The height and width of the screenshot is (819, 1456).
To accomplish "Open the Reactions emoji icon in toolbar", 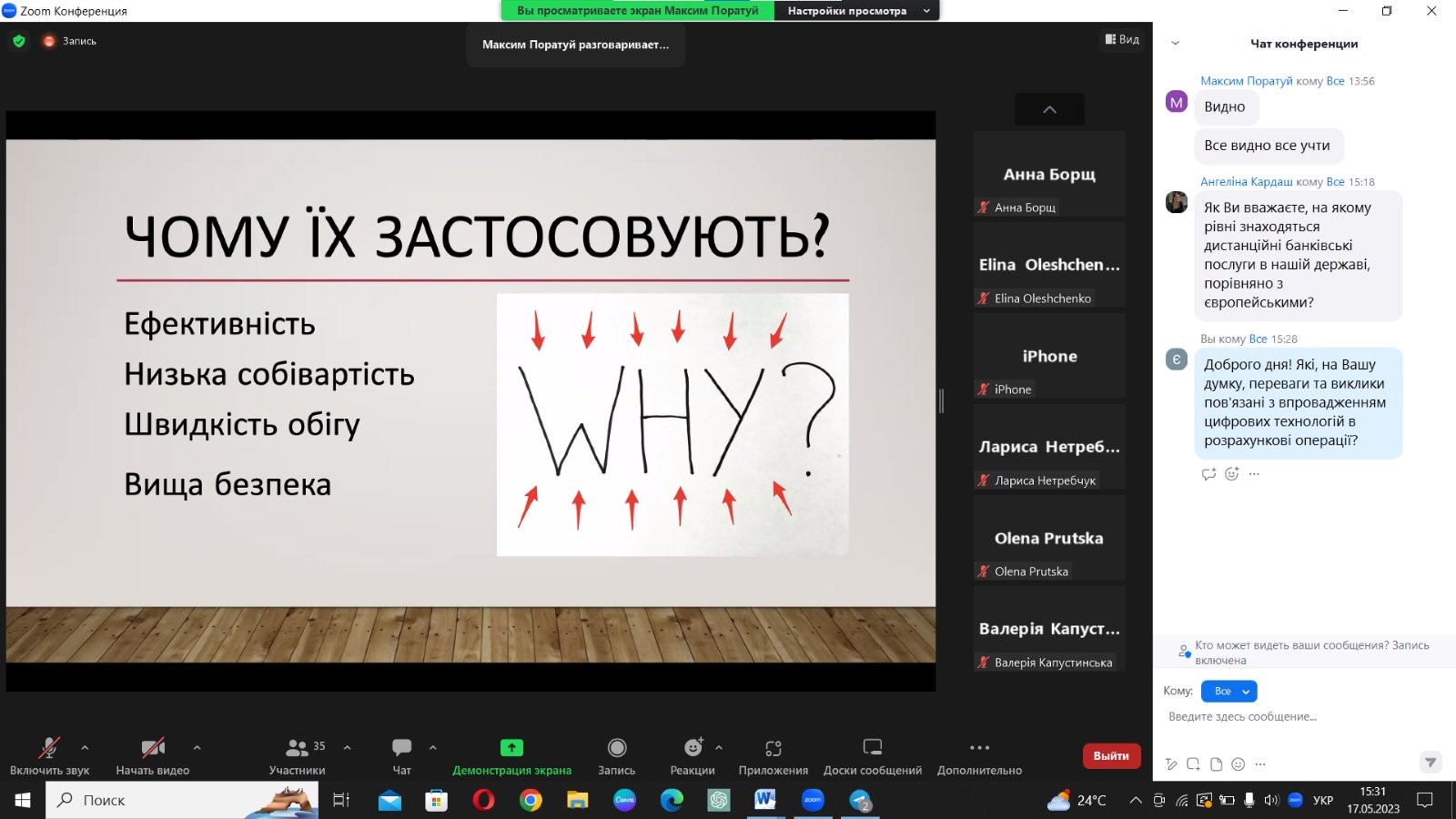I will (x=693, y=748).
